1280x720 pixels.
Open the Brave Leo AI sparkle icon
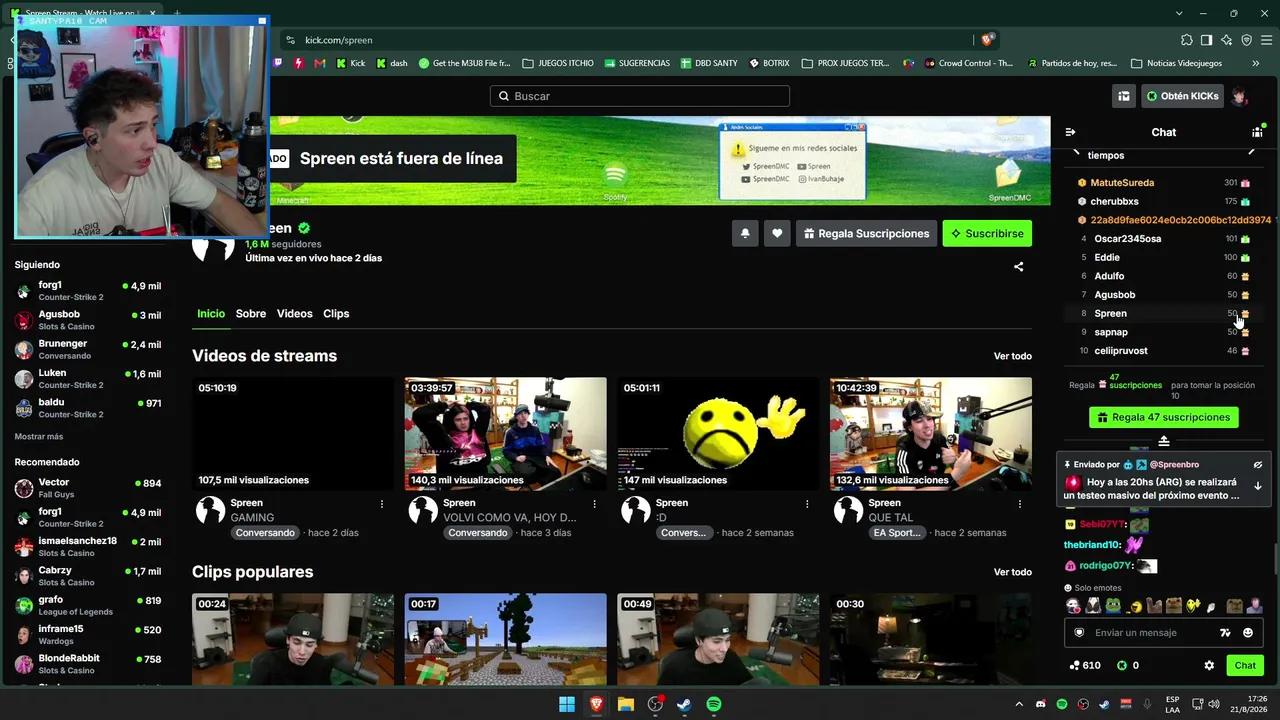[1227, 40]
